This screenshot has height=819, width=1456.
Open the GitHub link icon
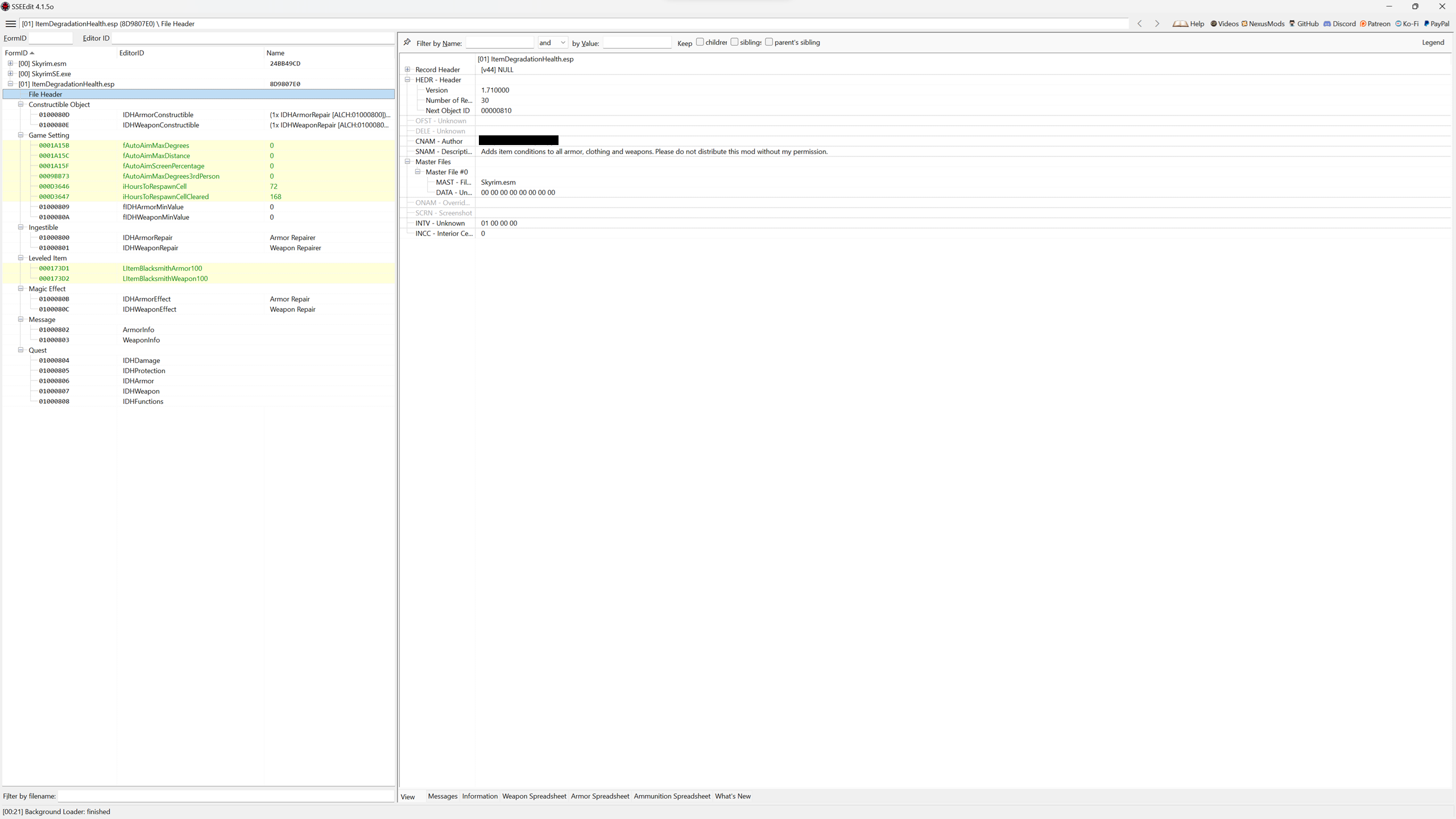(1292, 24)
